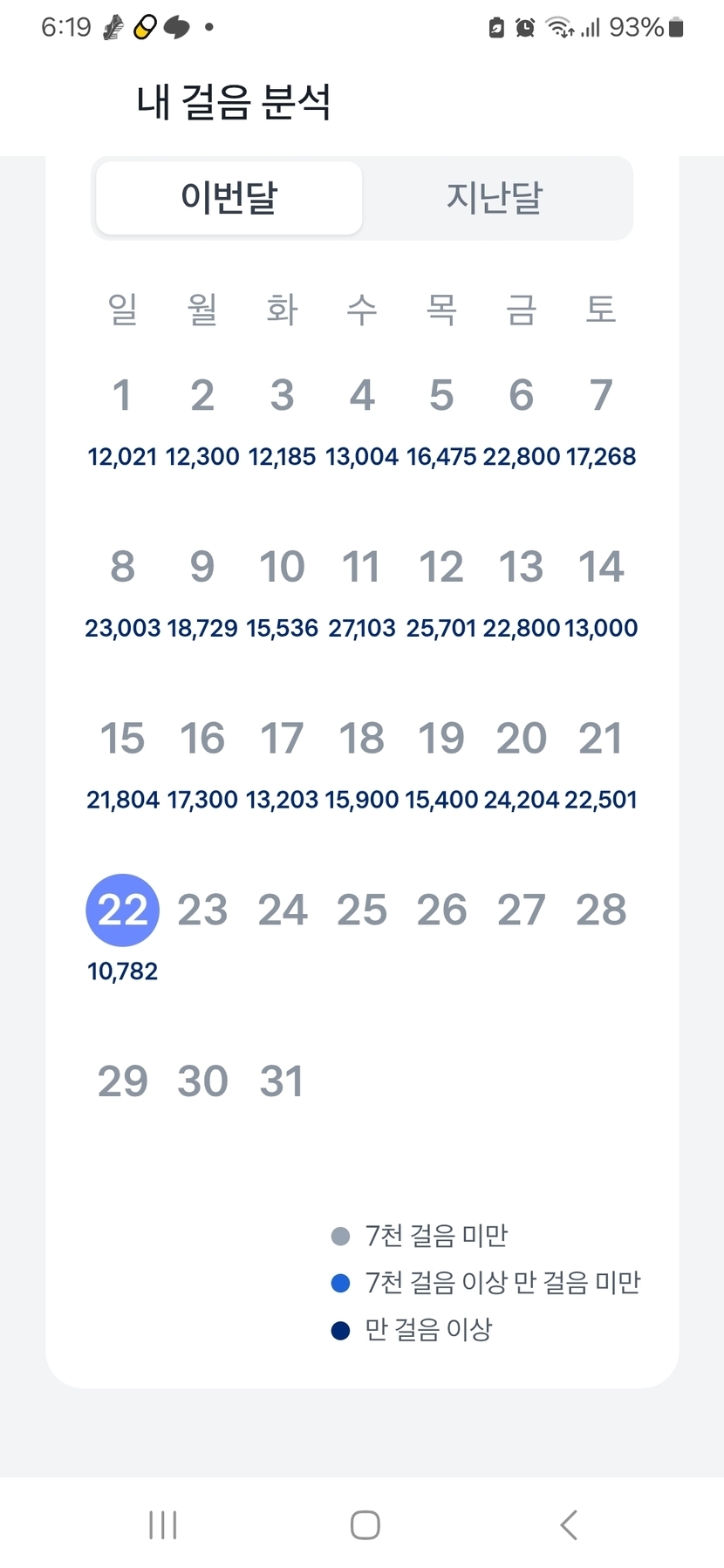The width and height of the screenshot is (724, 1568).
Task: Select the highlighted date 22
Action: pos(122,910)
